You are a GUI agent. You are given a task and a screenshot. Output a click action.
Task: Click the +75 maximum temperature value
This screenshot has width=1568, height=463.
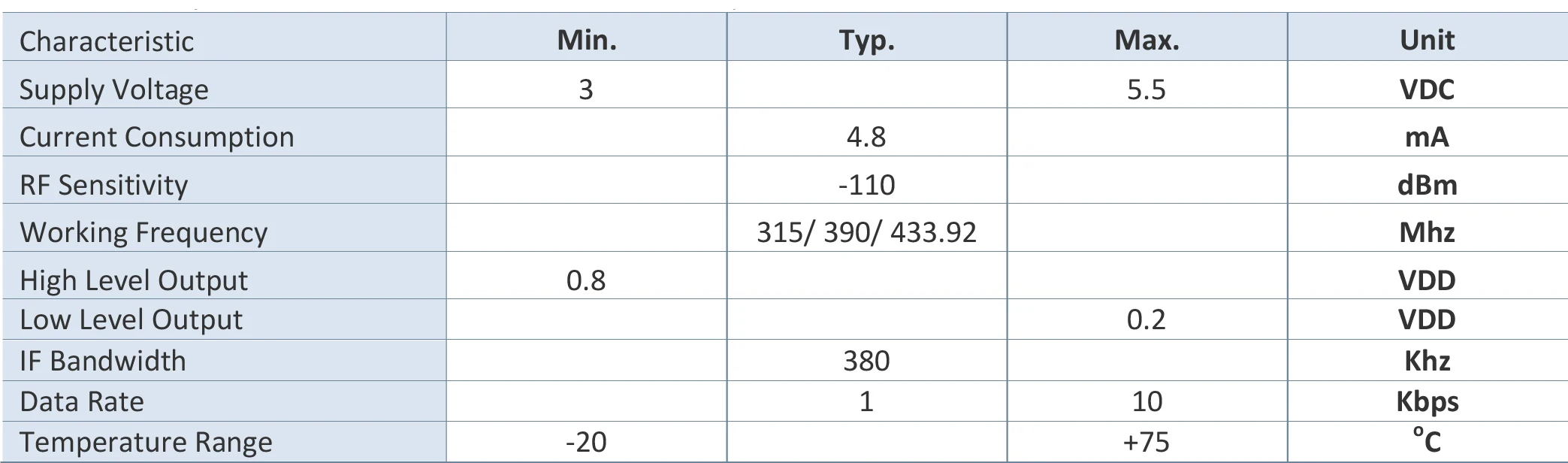point(1147,442)
